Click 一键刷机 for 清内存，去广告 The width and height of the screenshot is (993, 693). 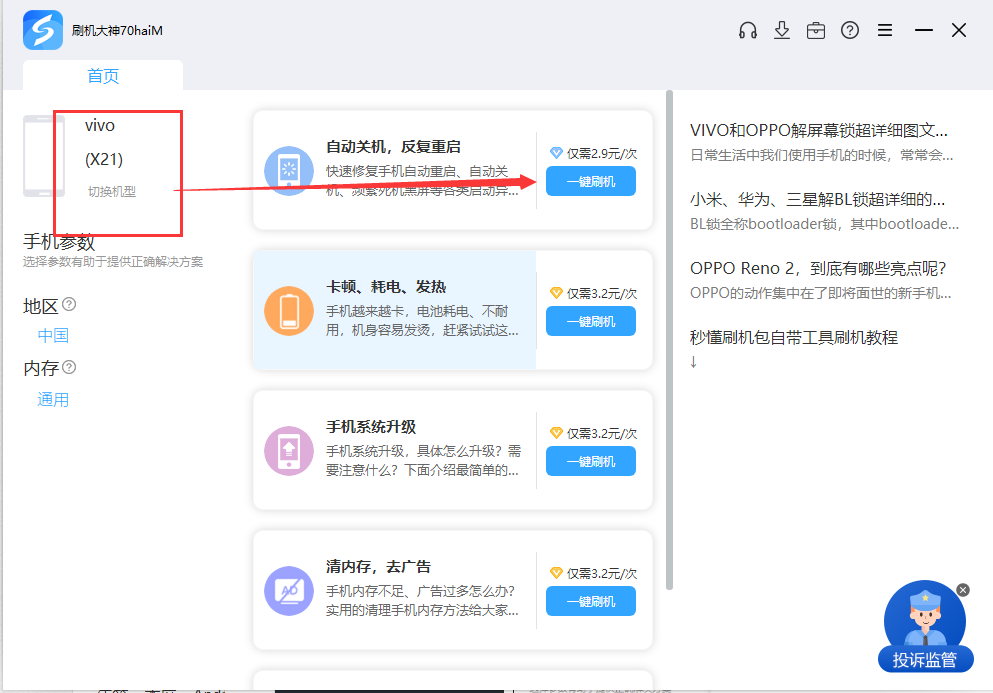[590, 601]
